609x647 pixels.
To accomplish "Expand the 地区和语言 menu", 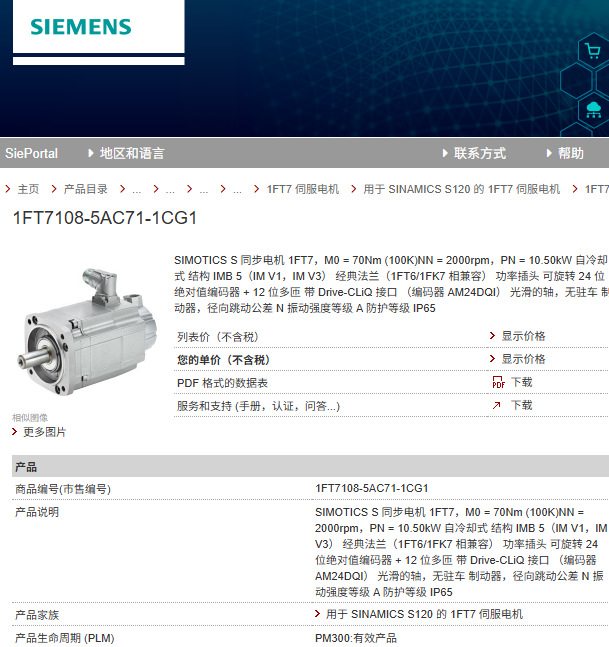I will [x=126, y=153].
